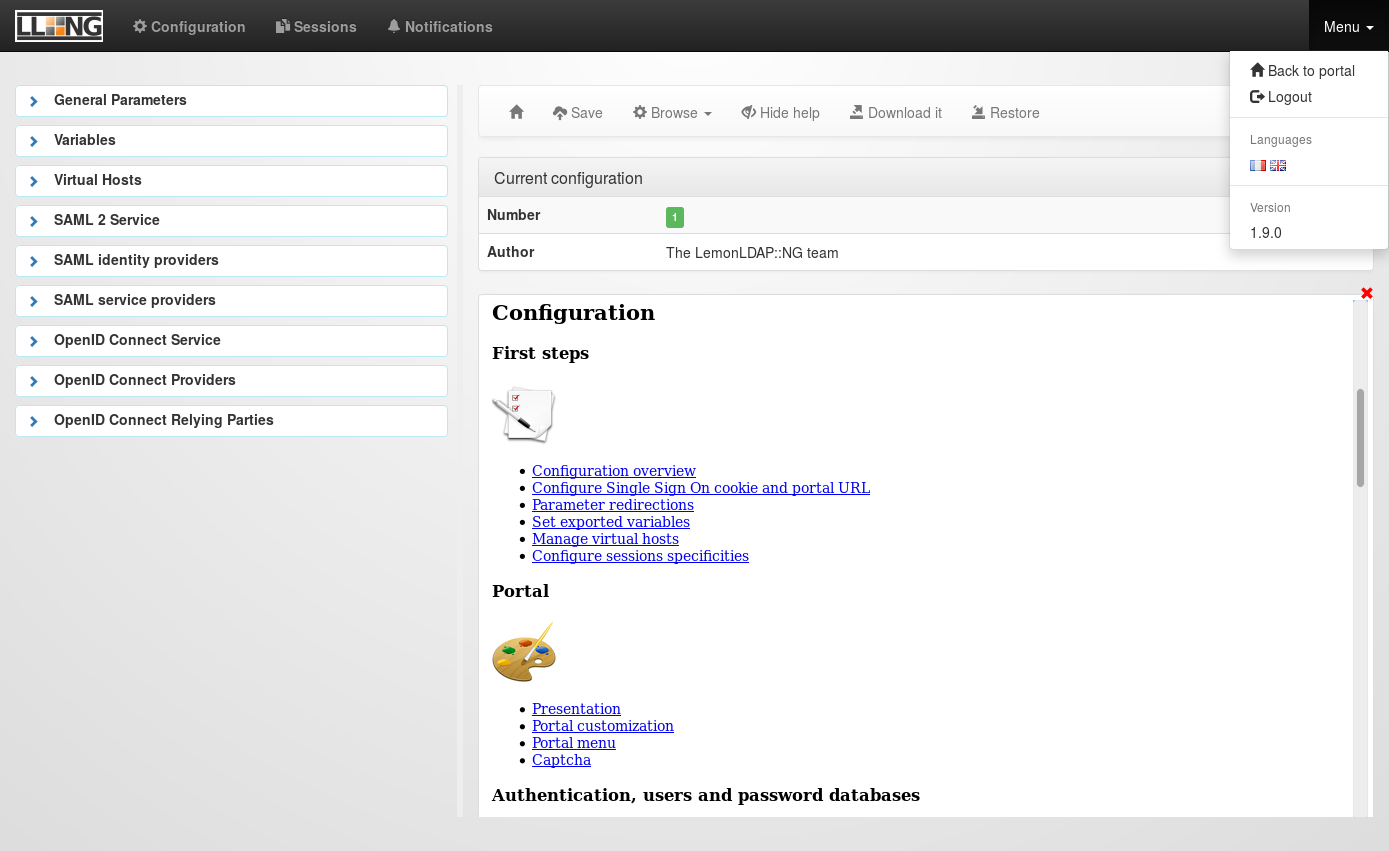Select SAML identity providers label
Screen dimensions: 1389x851
pyautogui.click(x=136, y=260)
